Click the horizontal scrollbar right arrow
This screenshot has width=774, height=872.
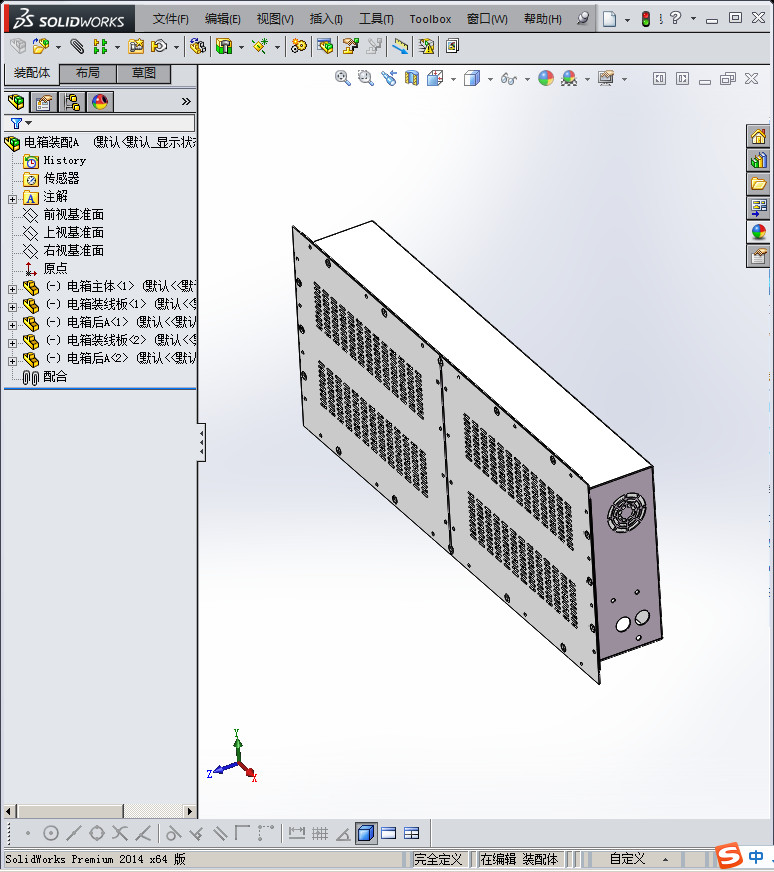pyautogui.click(x=190, y=811)
